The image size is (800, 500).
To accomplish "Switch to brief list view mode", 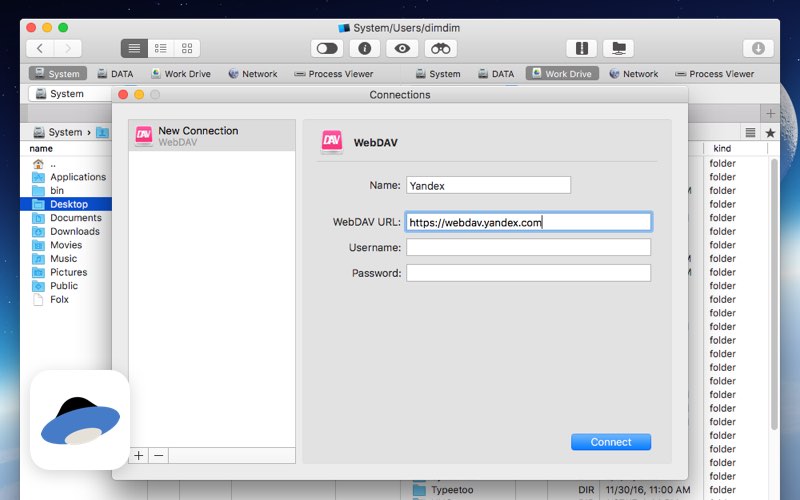I will [161, 48].
